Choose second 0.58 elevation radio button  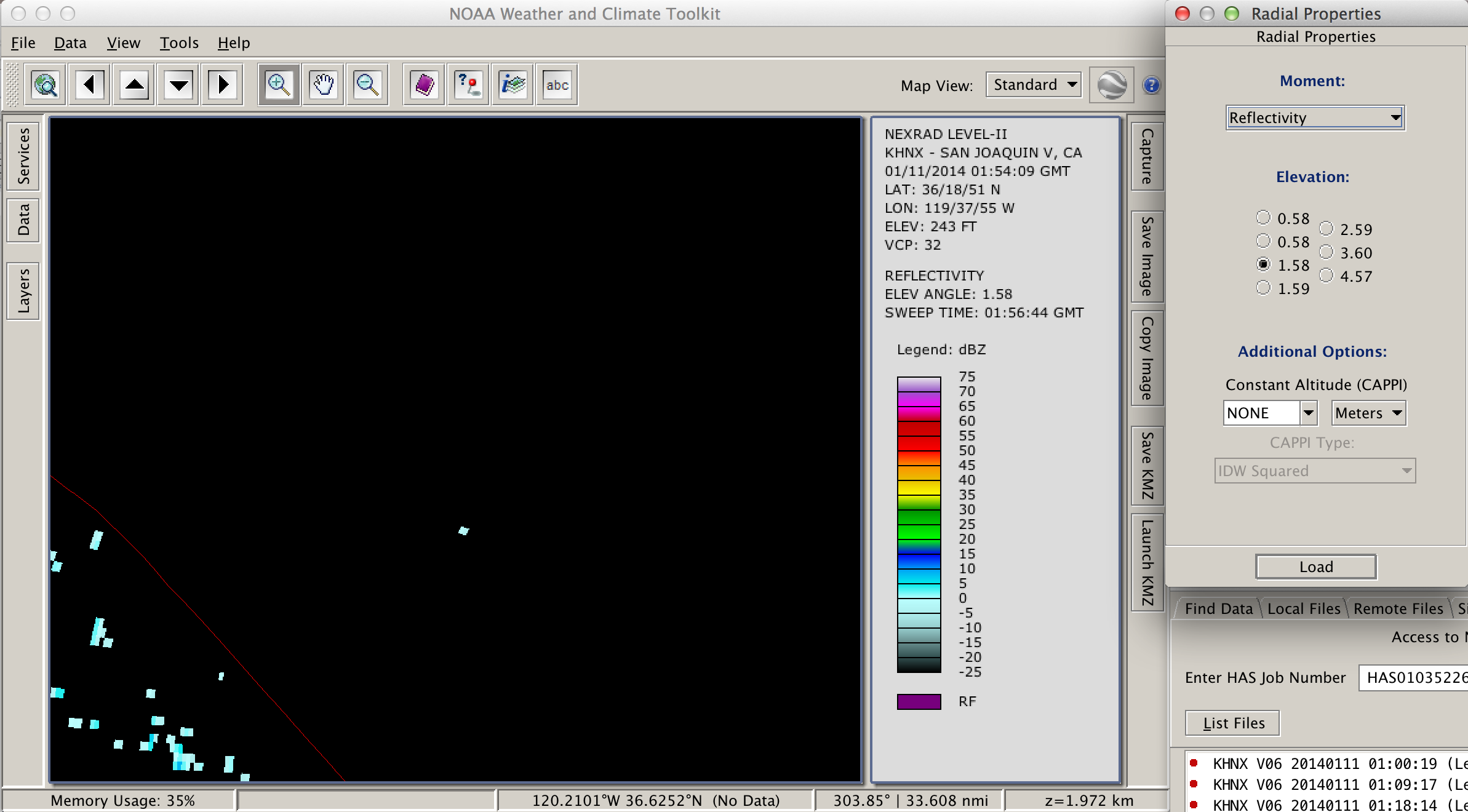point(1264,241)
